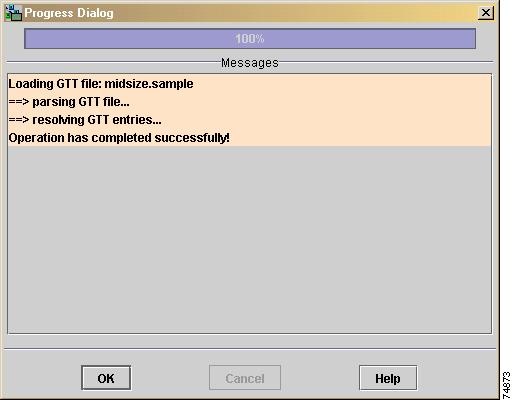
Task: Click empty gray area of messages pane
Action: click(249, 239)
